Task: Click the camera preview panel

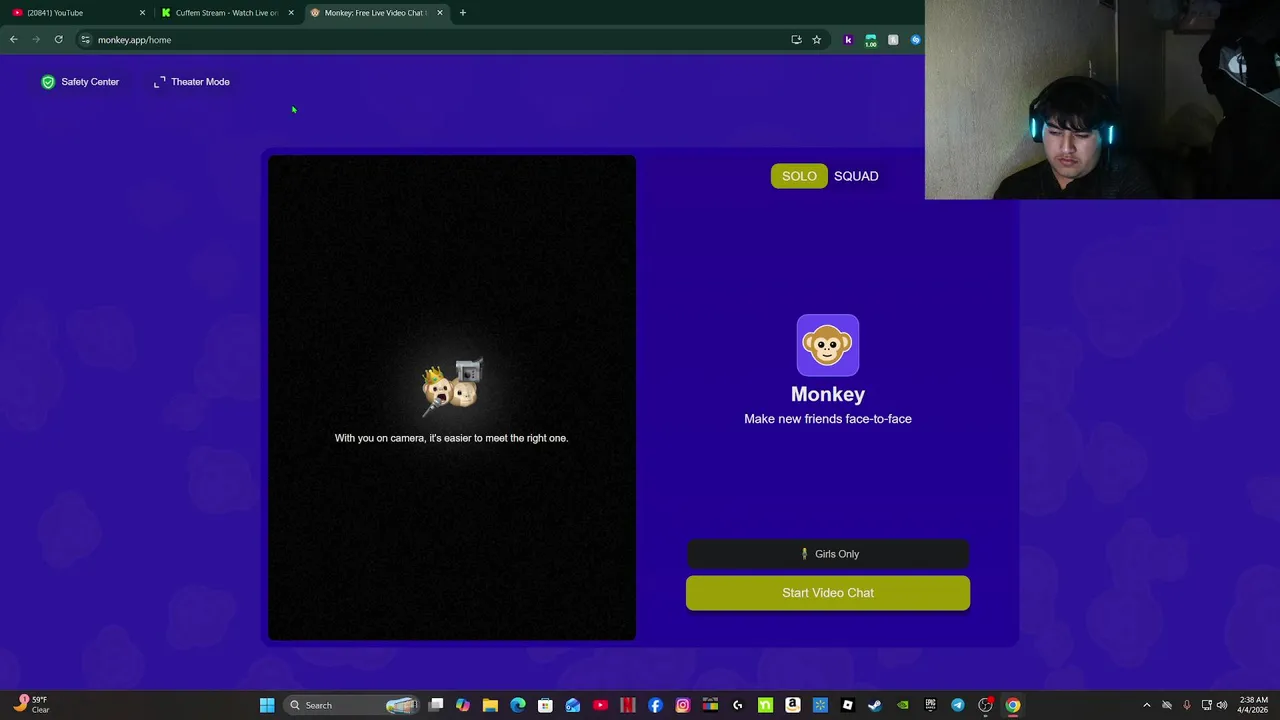Action: pos(451,397)
